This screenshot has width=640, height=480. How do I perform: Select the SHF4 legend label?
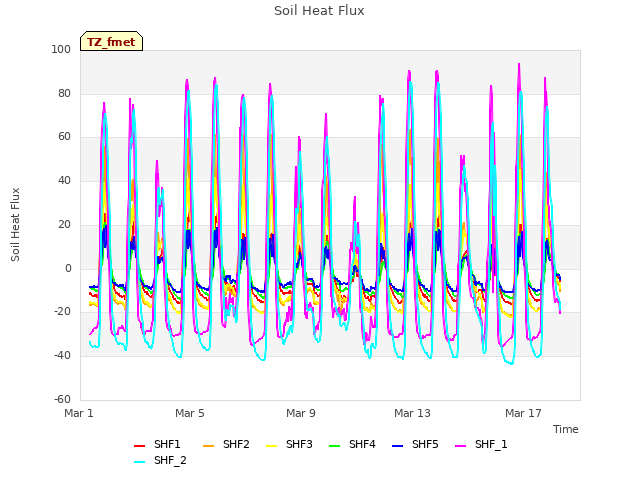(x=362, y=444)
